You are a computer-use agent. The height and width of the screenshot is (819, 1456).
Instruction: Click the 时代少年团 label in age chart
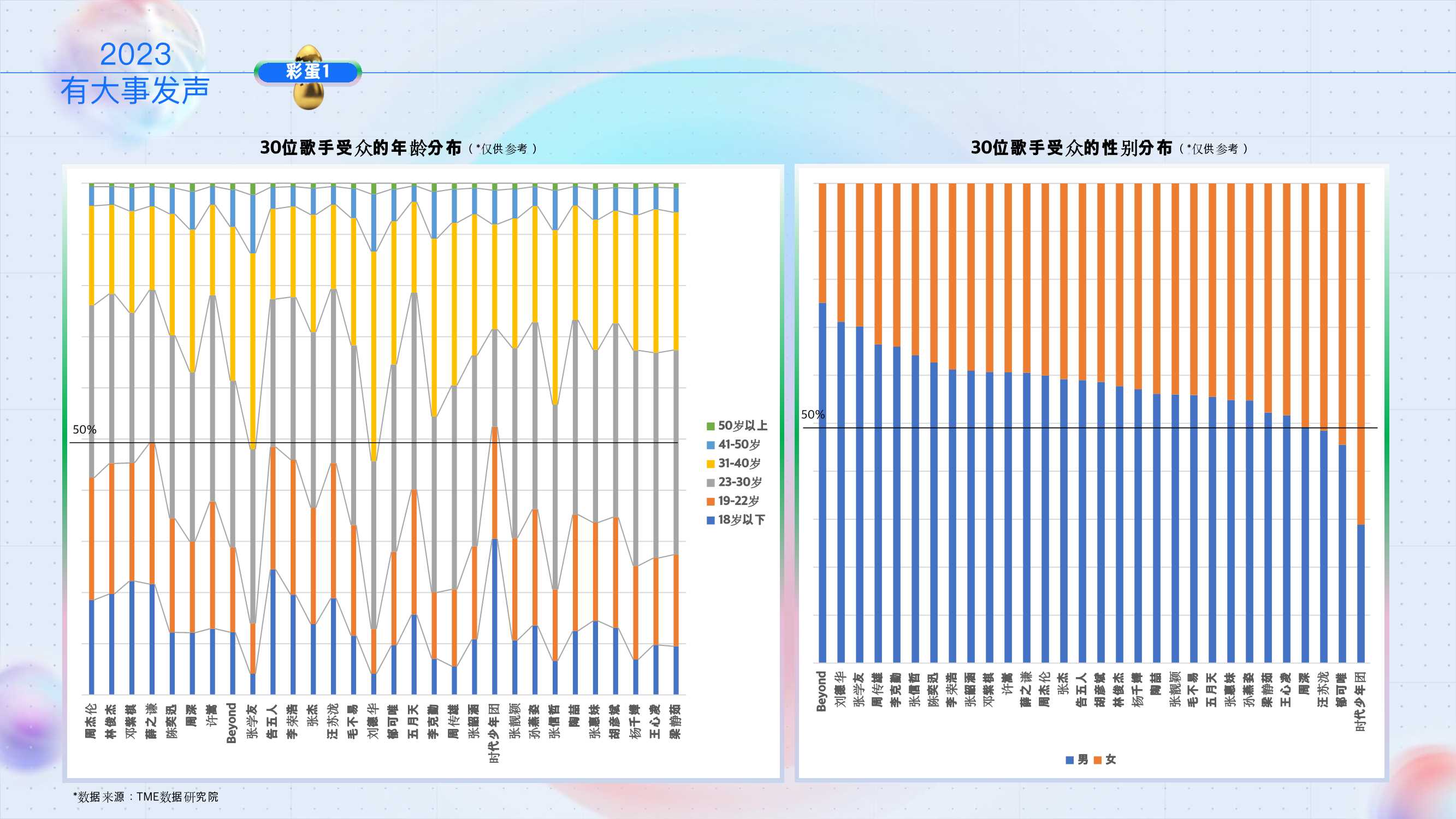(x=495, y=733)
